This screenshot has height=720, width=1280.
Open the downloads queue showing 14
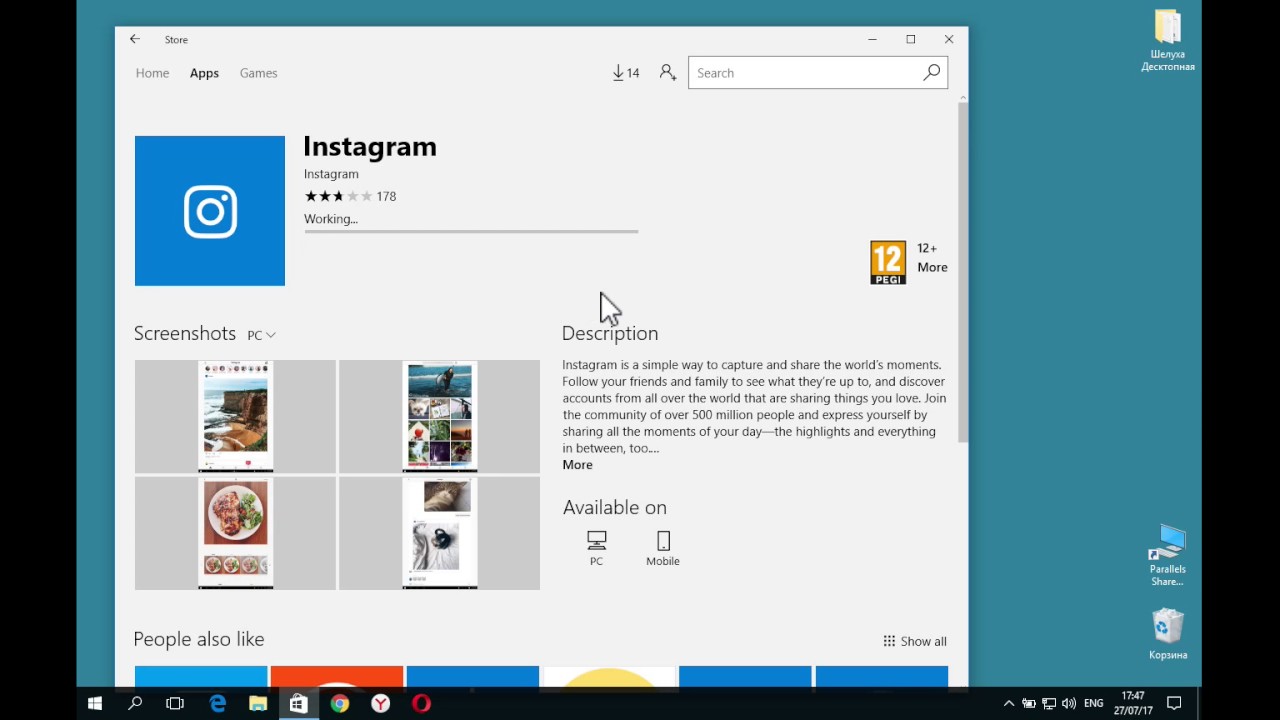(x=626, y=73)
